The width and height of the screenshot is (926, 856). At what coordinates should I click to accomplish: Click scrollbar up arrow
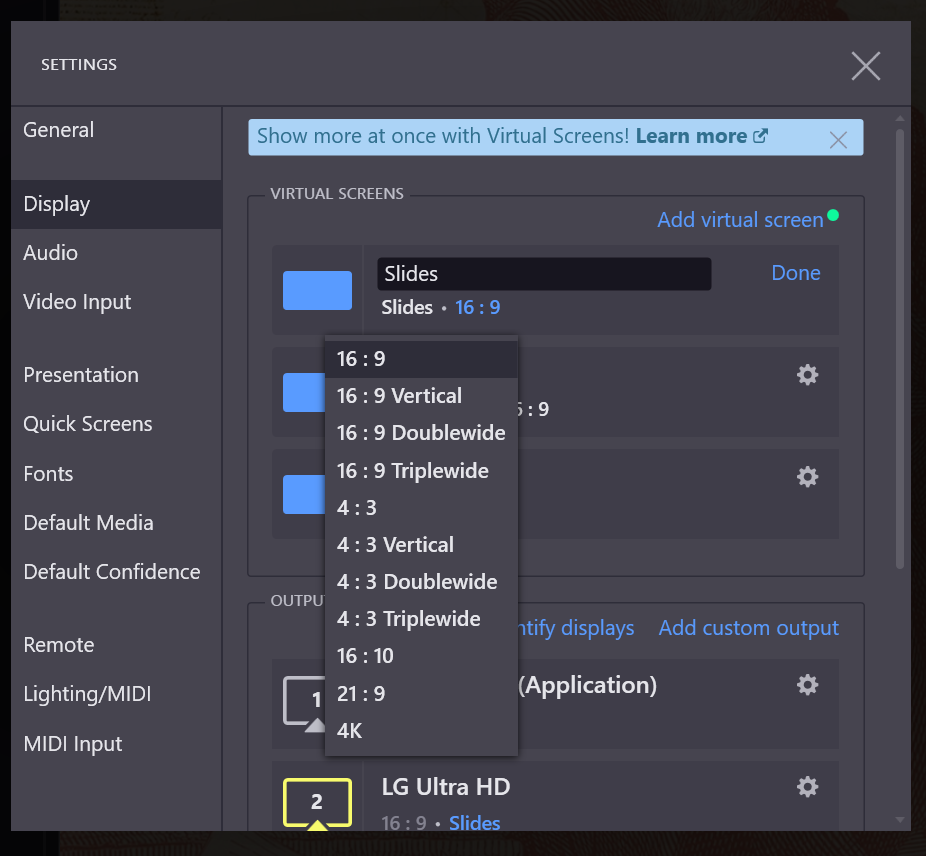pyautogui.click(x=900, y=119)
